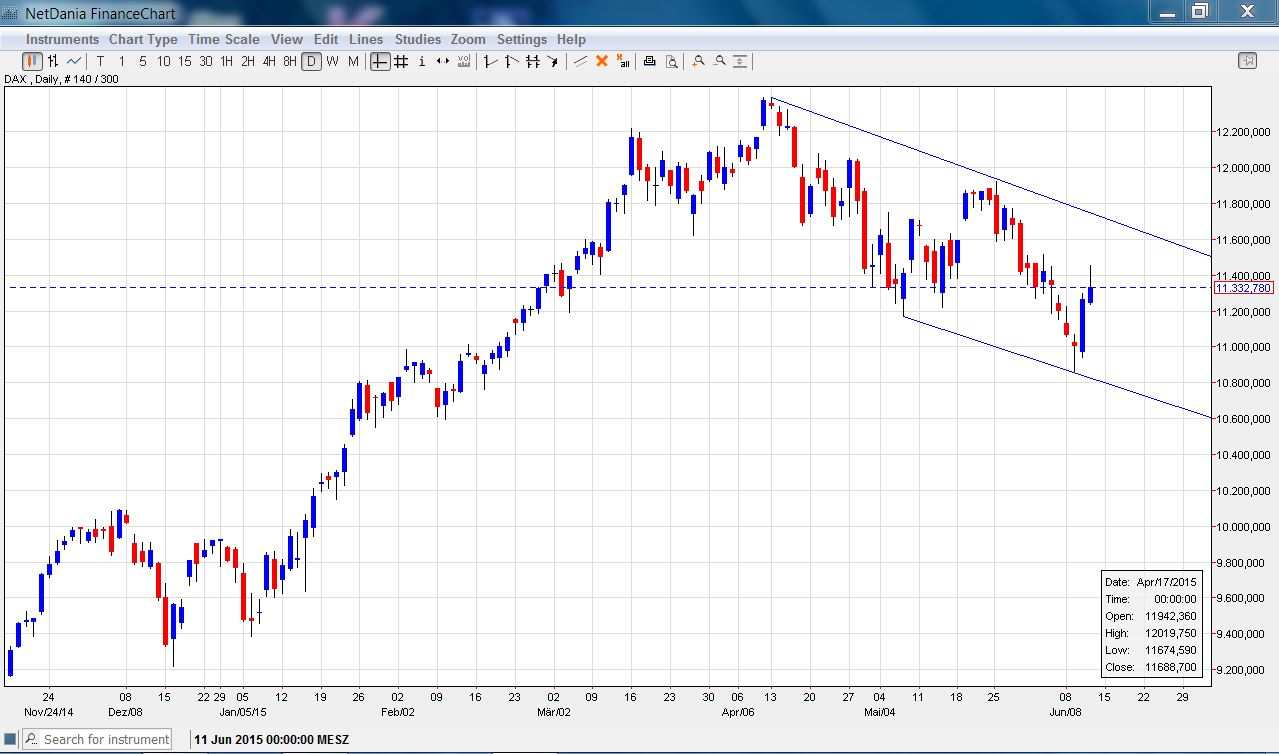Viewport: 1279px width, 754px height.
Task: Click the zoom out magnifier icon
Action: [x=719, y=61]
